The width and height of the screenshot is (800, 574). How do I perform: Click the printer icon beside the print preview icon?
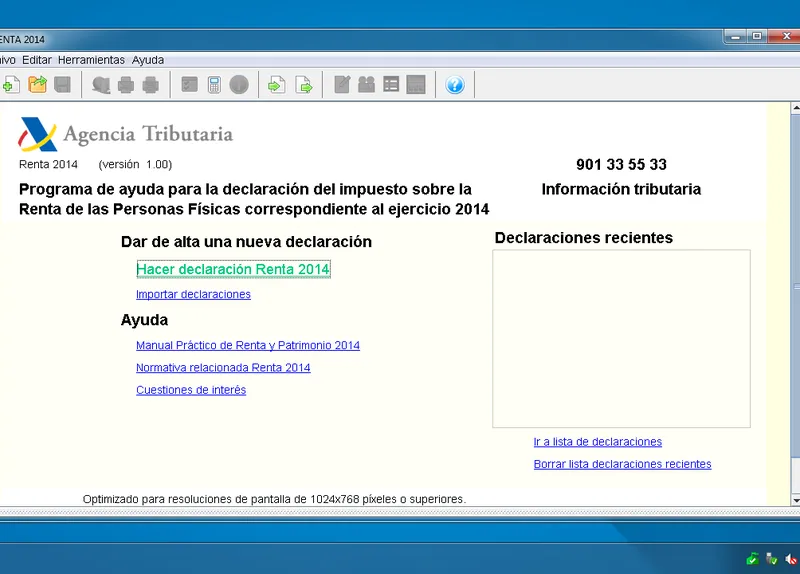click(126, 85)
